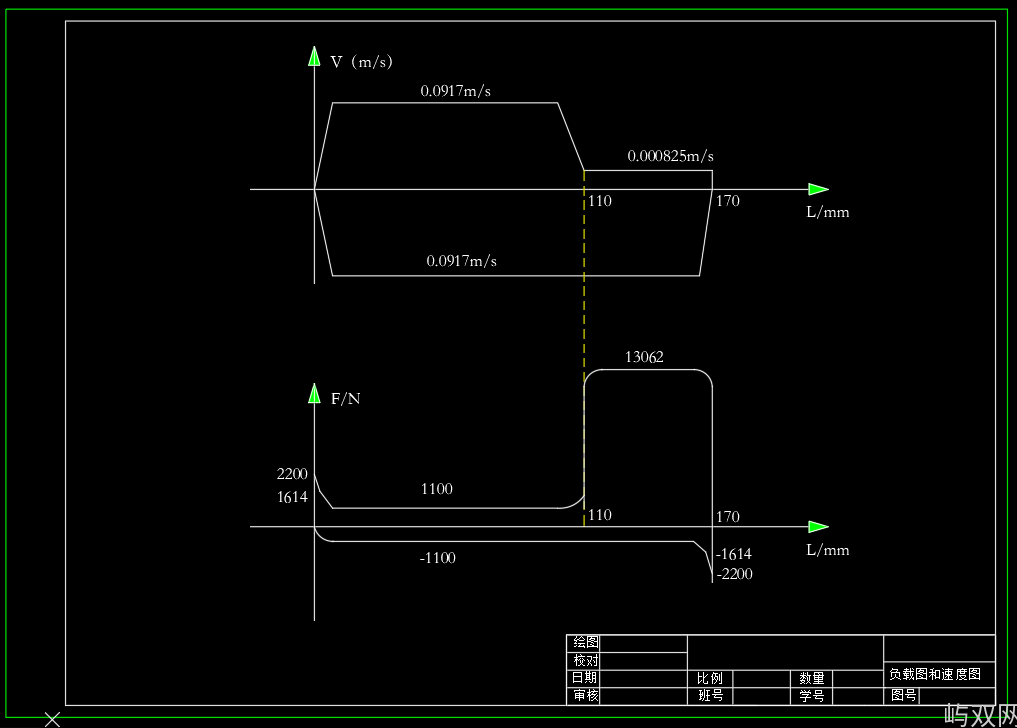Viewport: 1017px width, 728px height.
Task: Click the 'V (m/s)' axis label
Action: (x=361, y=62)
